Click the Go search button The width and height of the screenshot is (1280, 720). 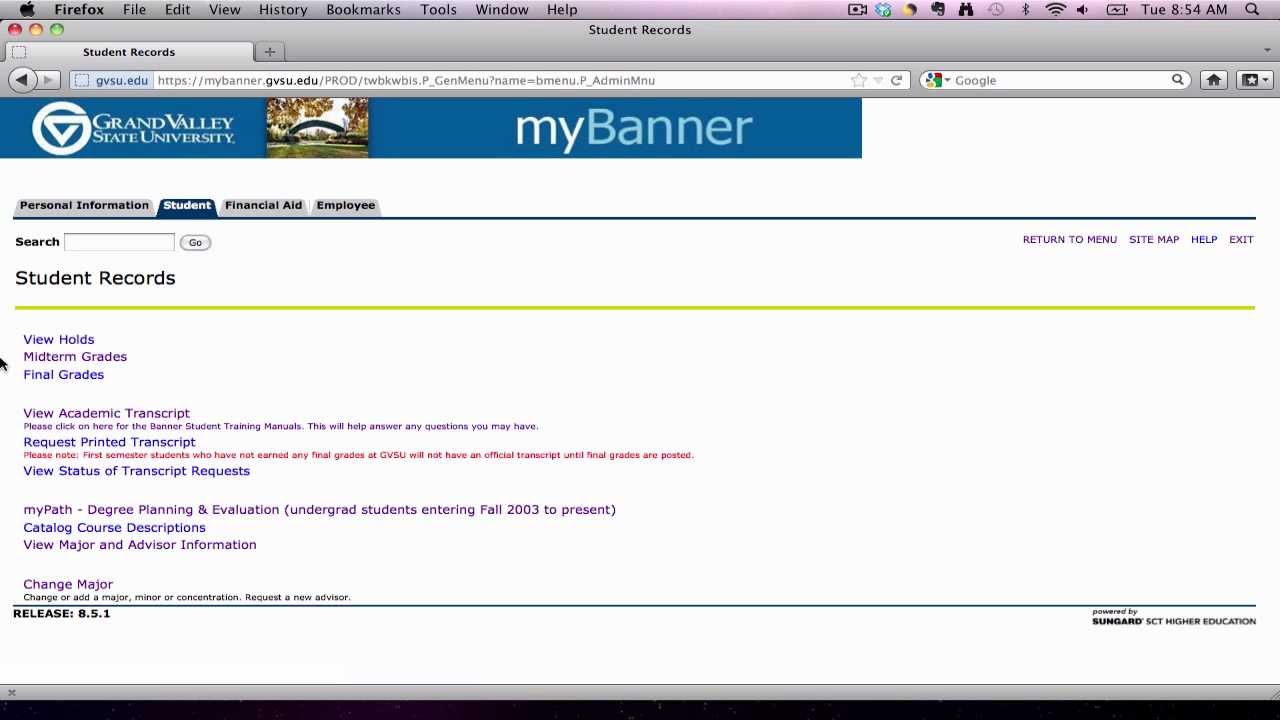[195, 242]
